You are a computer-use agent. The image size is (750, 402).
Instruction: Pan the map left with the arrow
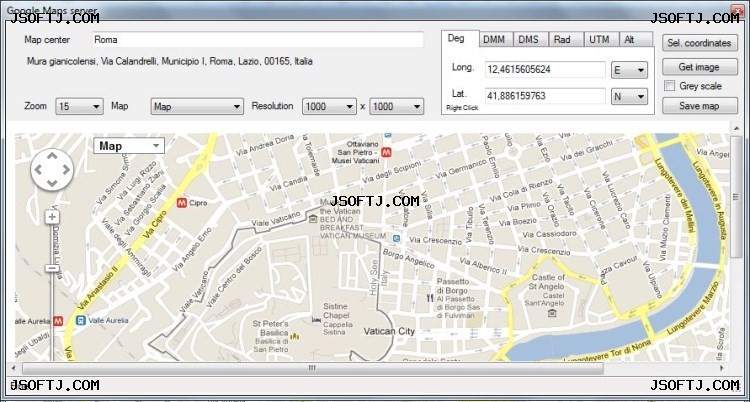[x=38, y=169]
